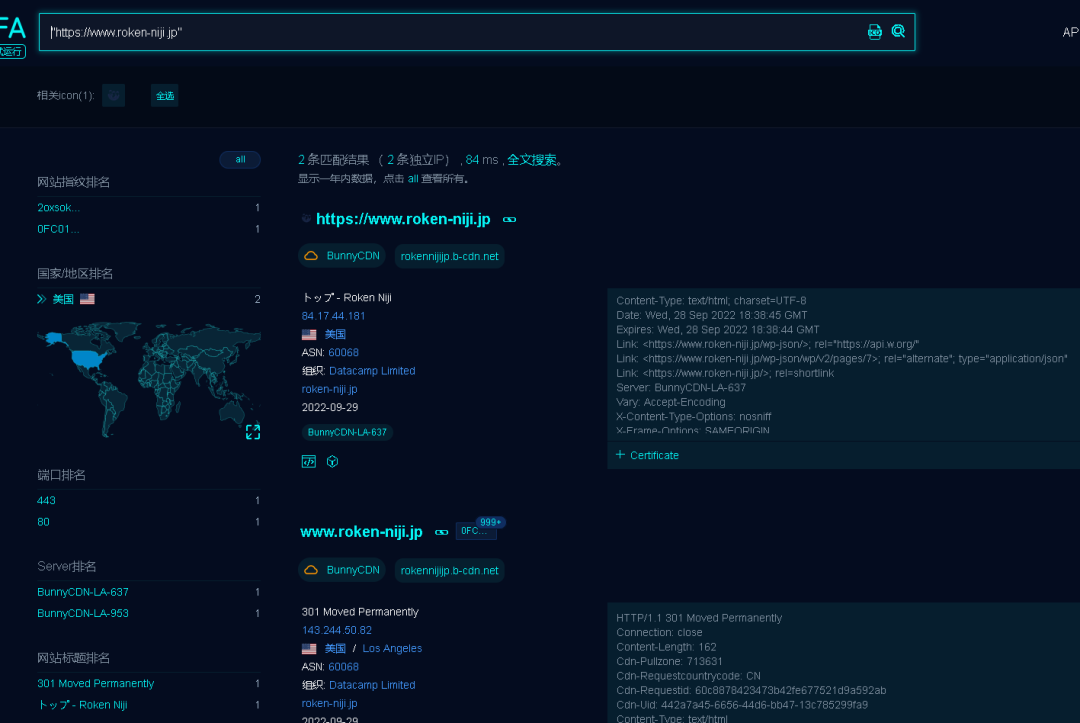Screen dimensions: 1080x723
Task: Click the 0FC... fingerprint badge
Action: (476, 531)
